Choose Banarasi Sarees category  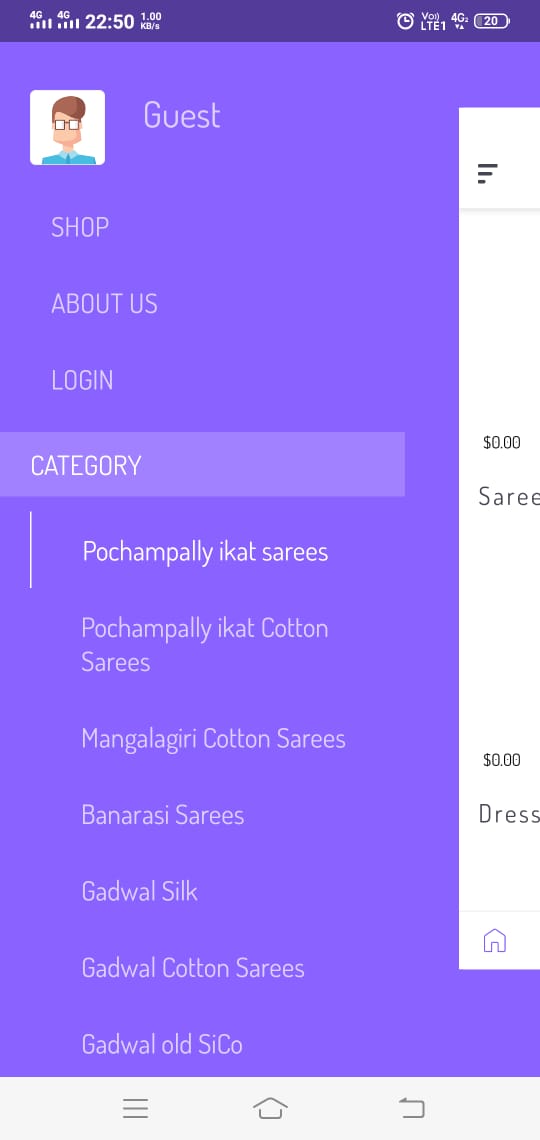click(163, 815)
